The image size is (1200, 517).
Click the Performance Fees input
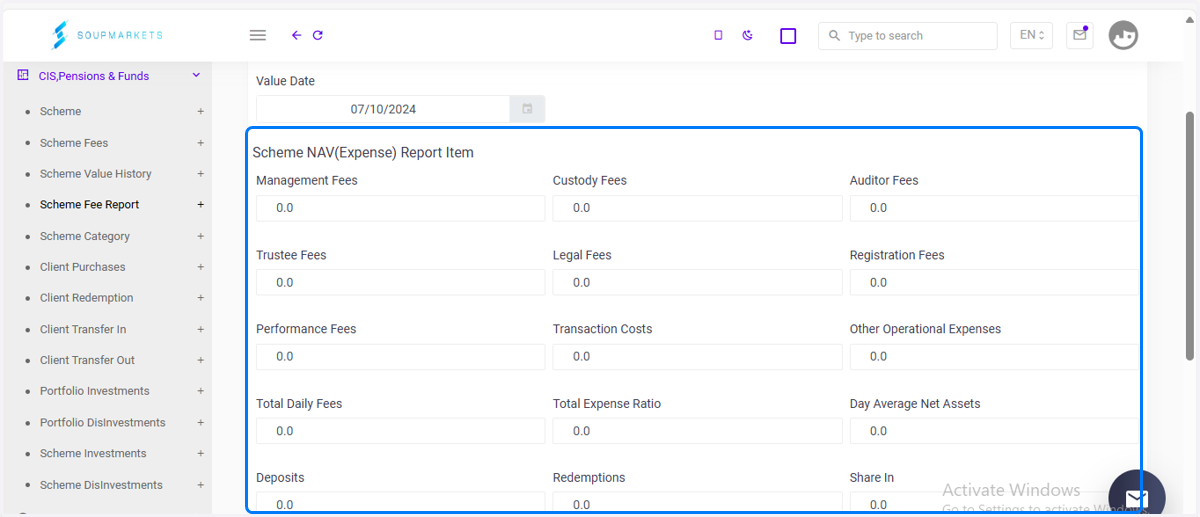400,356
